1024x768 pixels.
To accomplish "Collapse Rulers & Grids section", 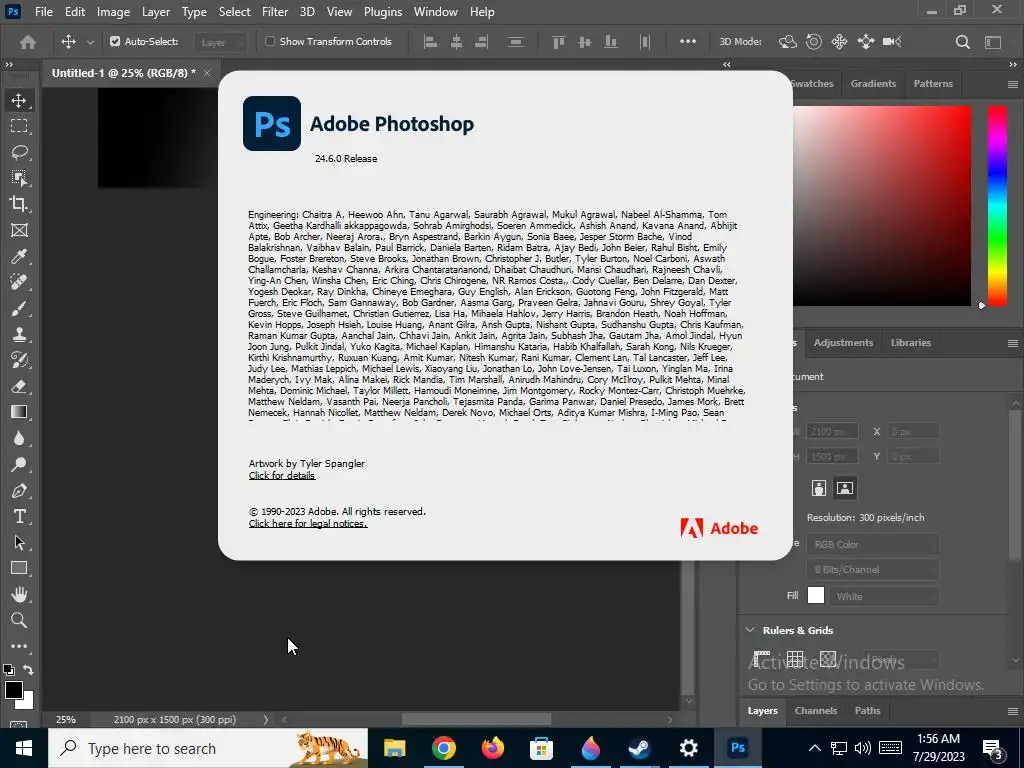I will [750, 630].
